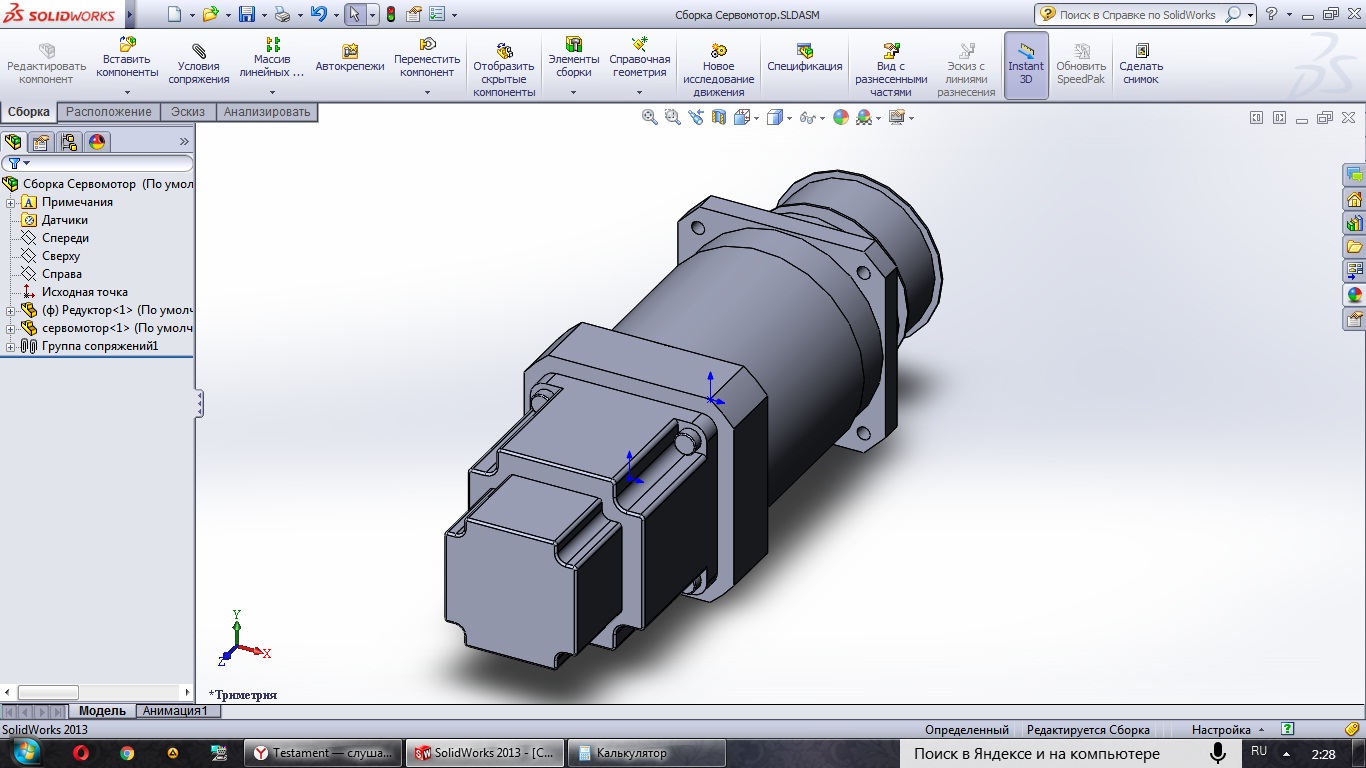Screen dimensions: 1366x768
Task: Toggle the Section View icon
Action: 718,117
